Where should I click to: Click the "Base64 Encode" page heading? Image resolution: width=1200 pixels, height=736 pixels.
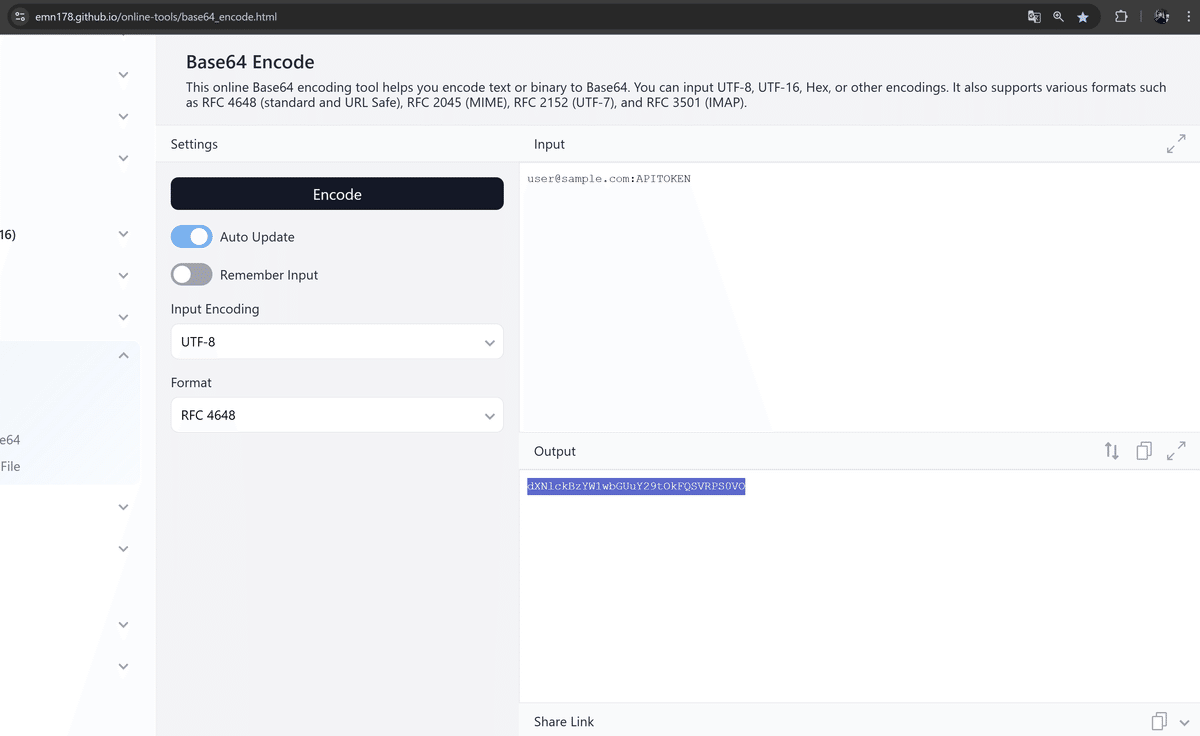click(x=250, y=62)
